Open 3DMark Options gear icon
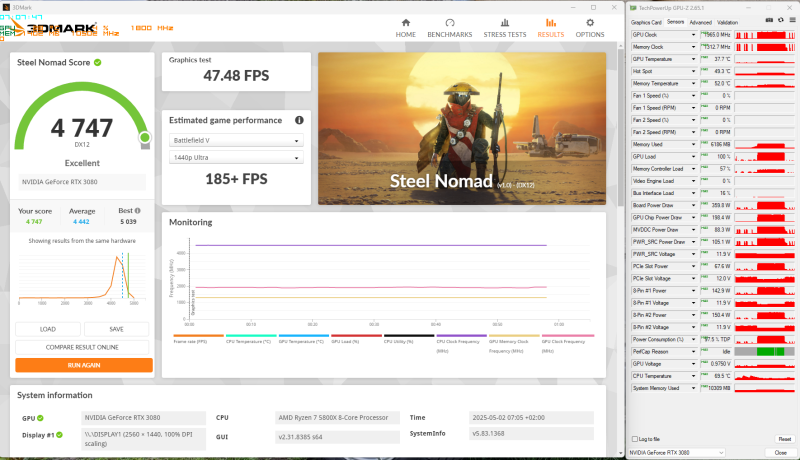The image size is (800, 460). click(x=590, y=22)
